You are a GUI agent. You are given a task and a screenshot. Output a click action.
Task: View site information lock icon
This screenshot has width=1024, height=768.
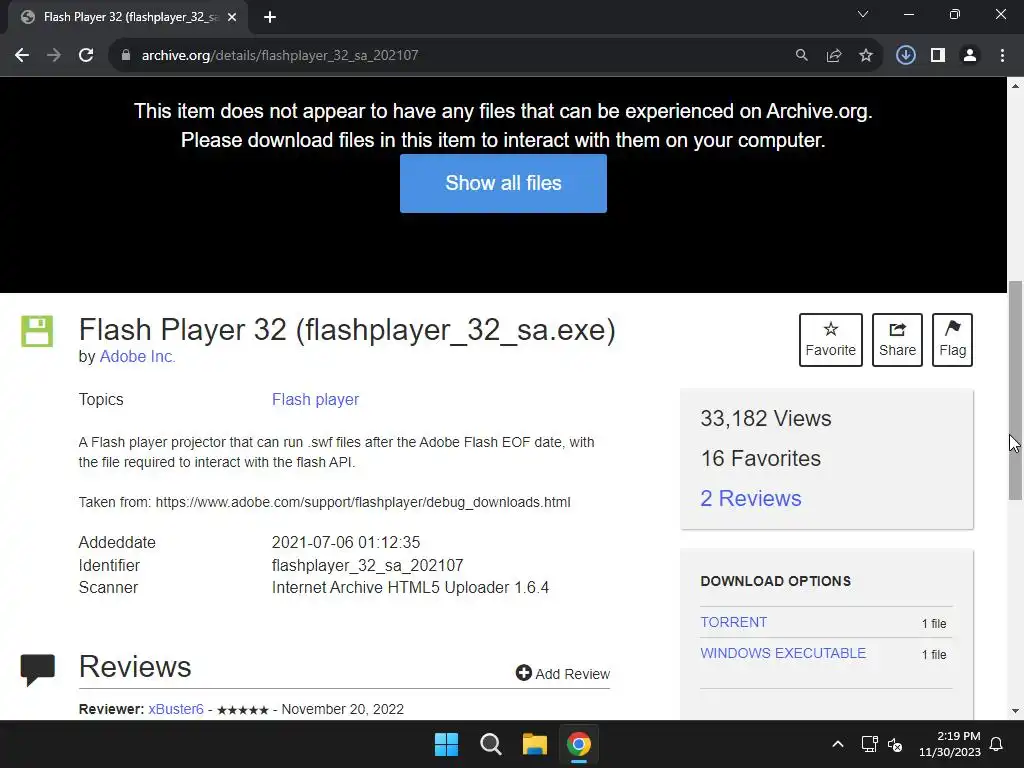[x=126, y=56]
